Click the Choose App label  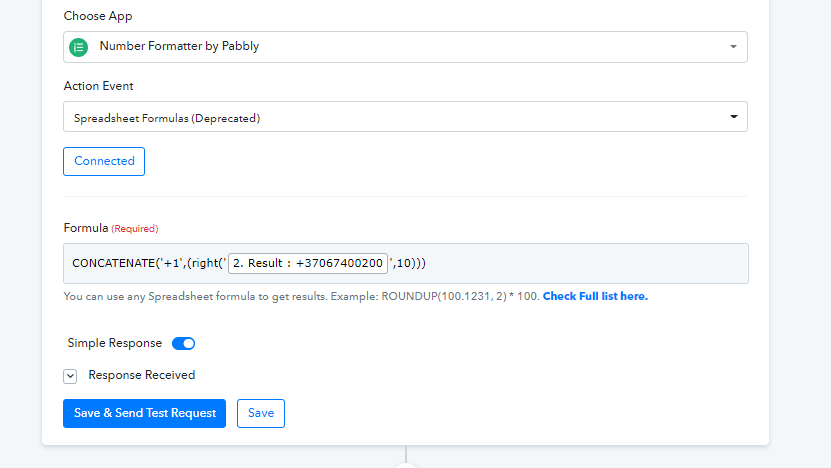98,16
